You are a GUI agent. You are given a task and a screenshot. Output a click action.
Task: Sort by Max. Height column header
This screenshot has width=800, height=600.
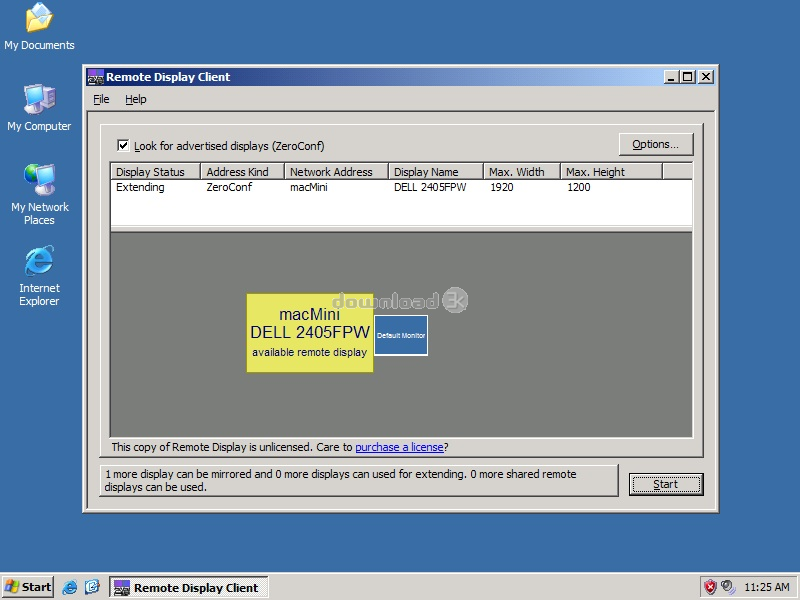(x=611, y=171)
